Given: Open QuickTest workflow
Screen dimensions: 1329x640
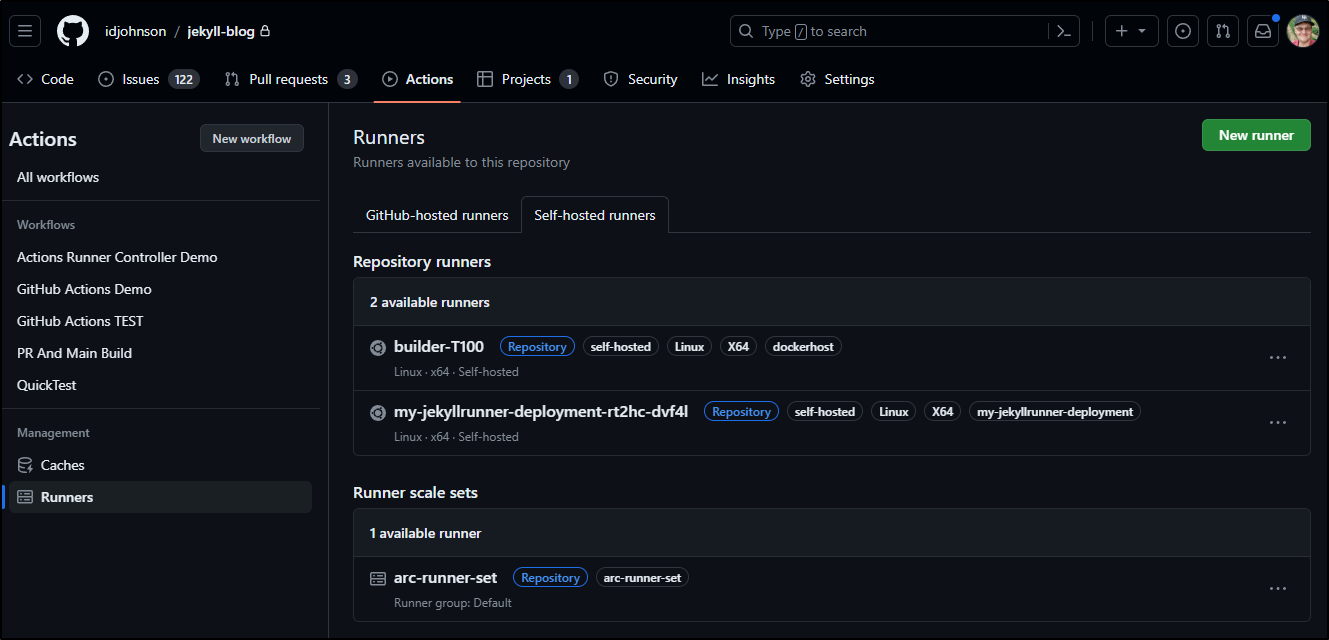Looking at the screenshot, I should click(47, 385).
